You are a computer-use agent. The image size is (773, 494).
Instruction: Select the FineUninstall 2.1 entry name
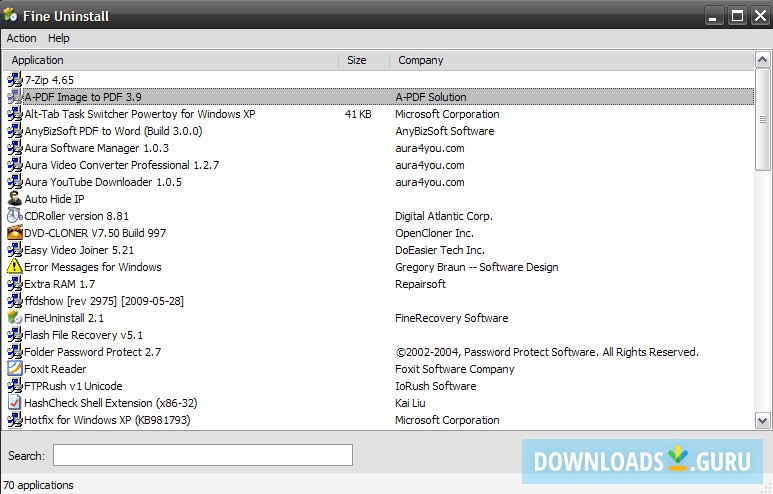(x=64, y=318)
